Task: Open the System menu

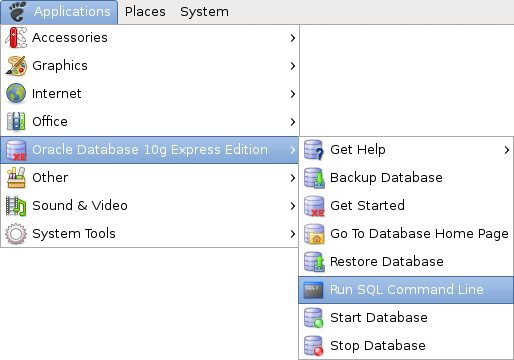Action: point(204,12)
